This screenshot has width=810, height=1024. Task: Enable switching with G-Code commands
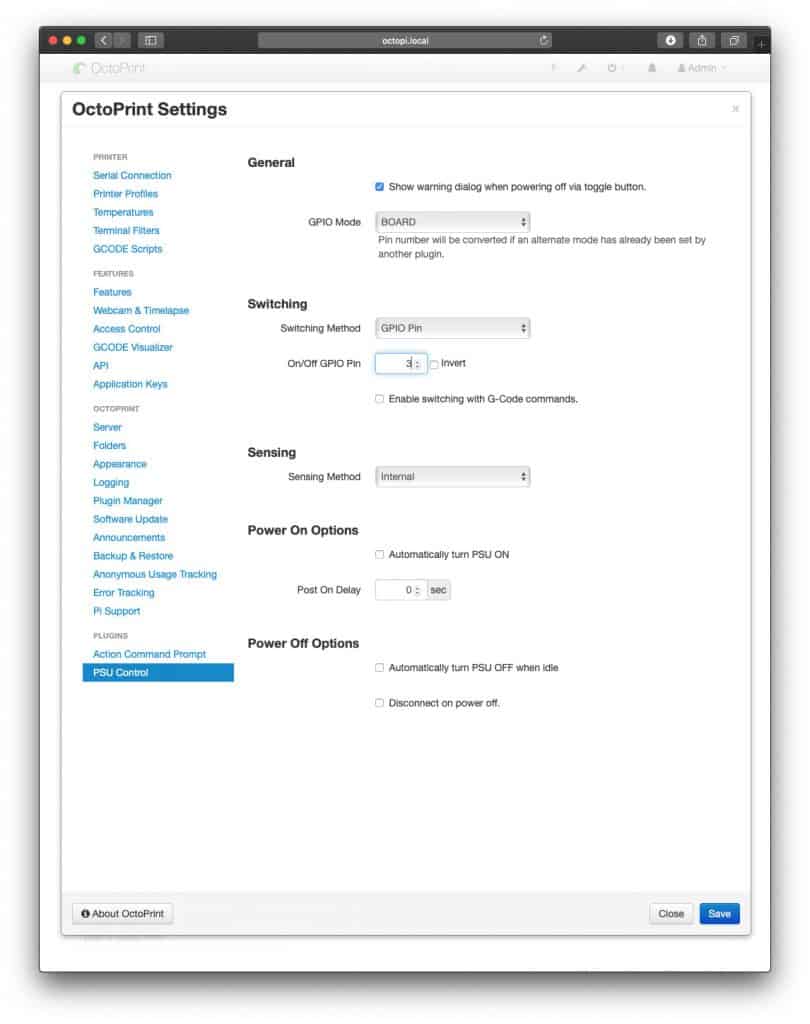click(x=380, y=399)
